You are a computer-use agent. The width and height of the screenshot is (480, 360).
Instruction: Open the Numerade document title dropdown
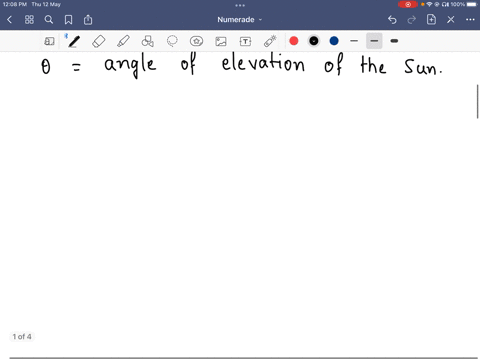(x=240, y=20)
